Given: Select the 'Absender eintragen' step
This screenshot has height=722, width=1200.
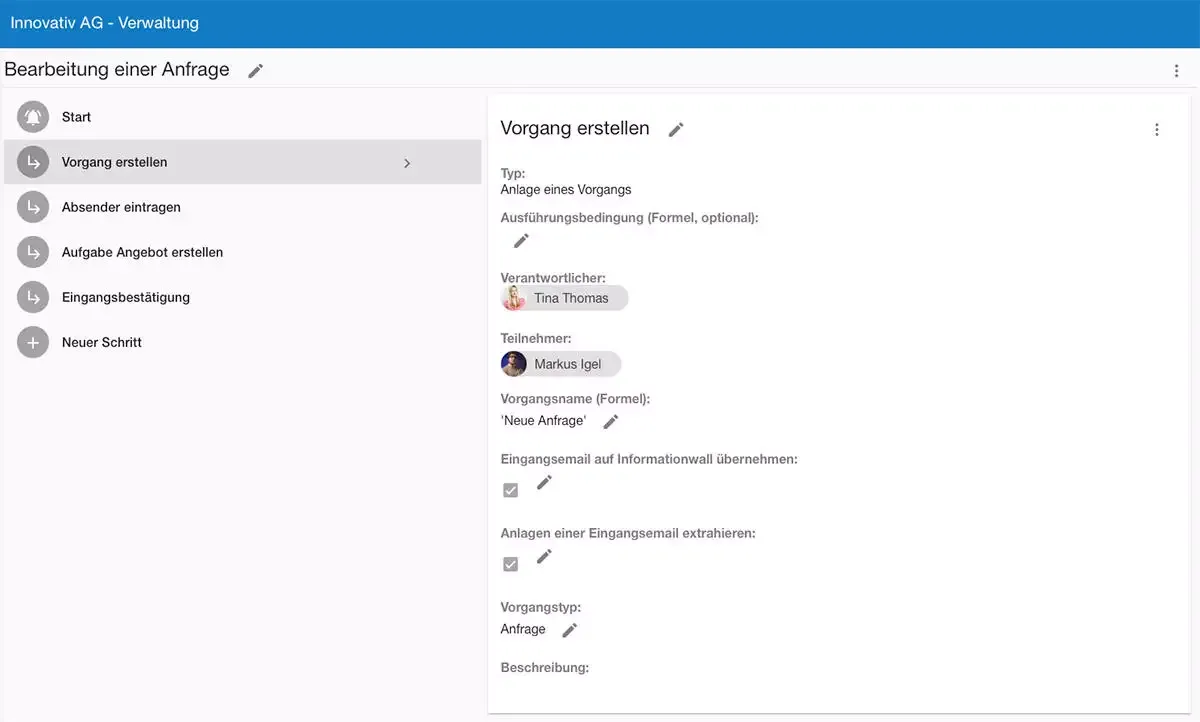Looking at the screenshot, I should (x=121, y=207).
